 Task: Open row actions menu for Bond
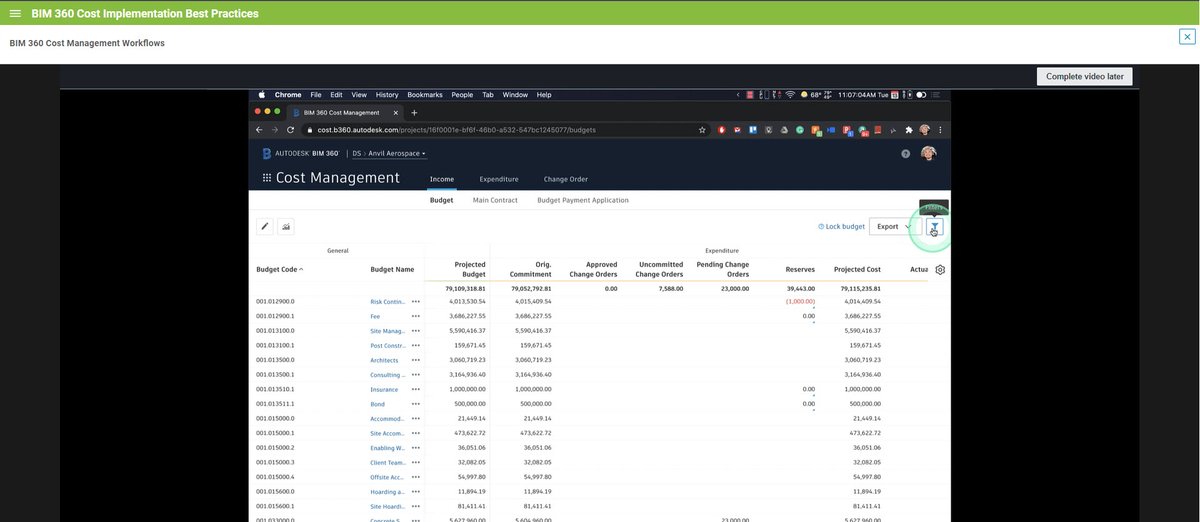pyautogui.click(x=415, y=404)
